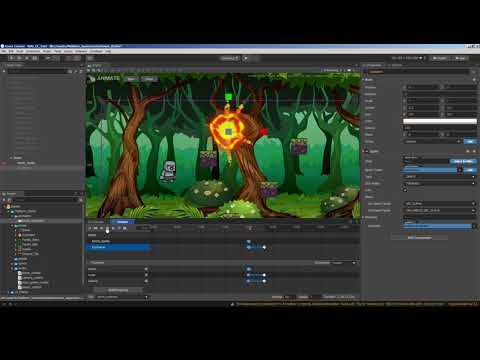Collapse the Platform_Game folder in Assets
Screen dimensions: 480x360
click(x=9, y=211)
